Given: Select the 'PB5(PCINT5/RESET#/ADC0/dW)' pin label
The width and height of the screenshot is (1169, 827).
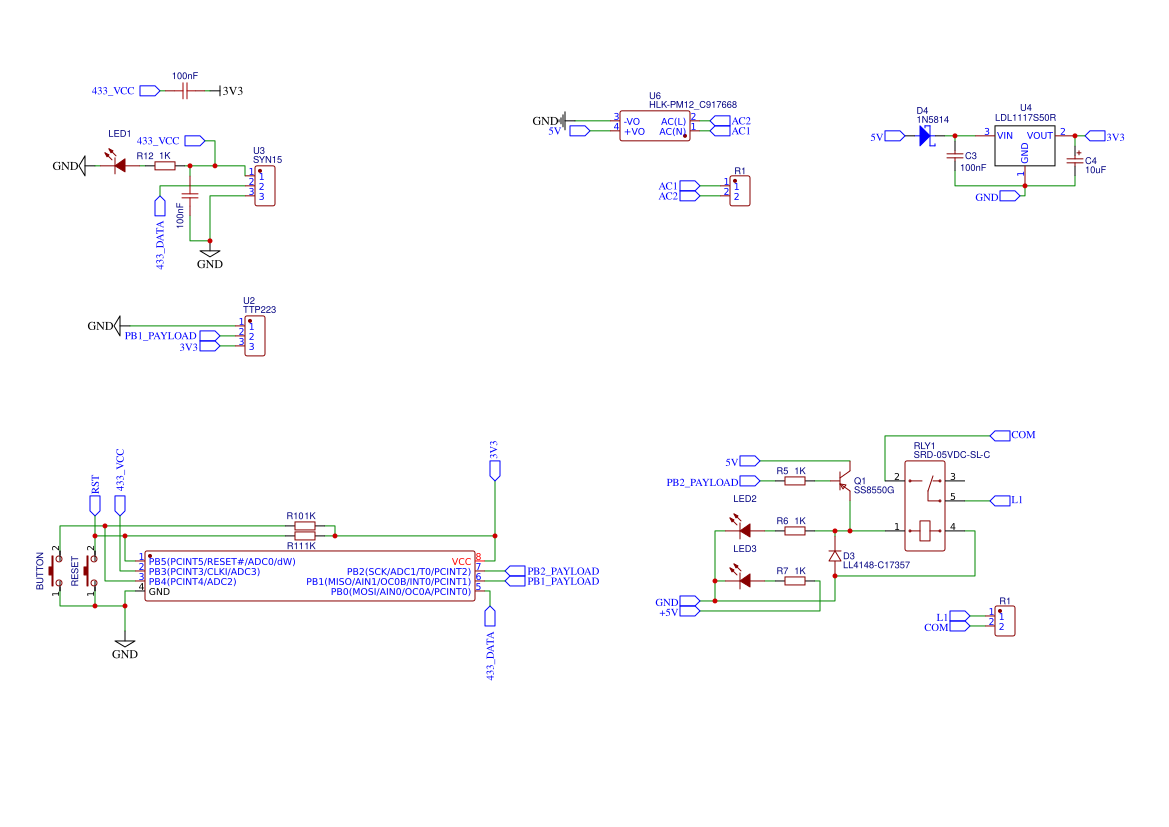Looking at the screenshot, I should tap(222, 562).
